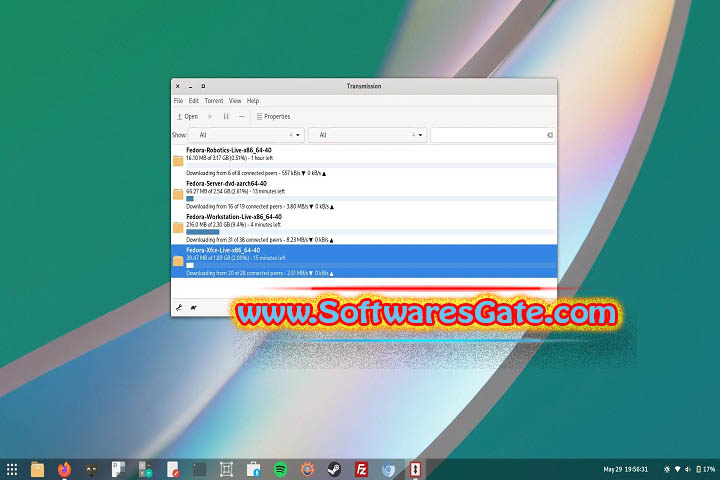This screenshot has height=480, width=720.
Task: Select the Fedora-Xfce-Live-x86_64-40 torrent
Action: pos(364,261)
